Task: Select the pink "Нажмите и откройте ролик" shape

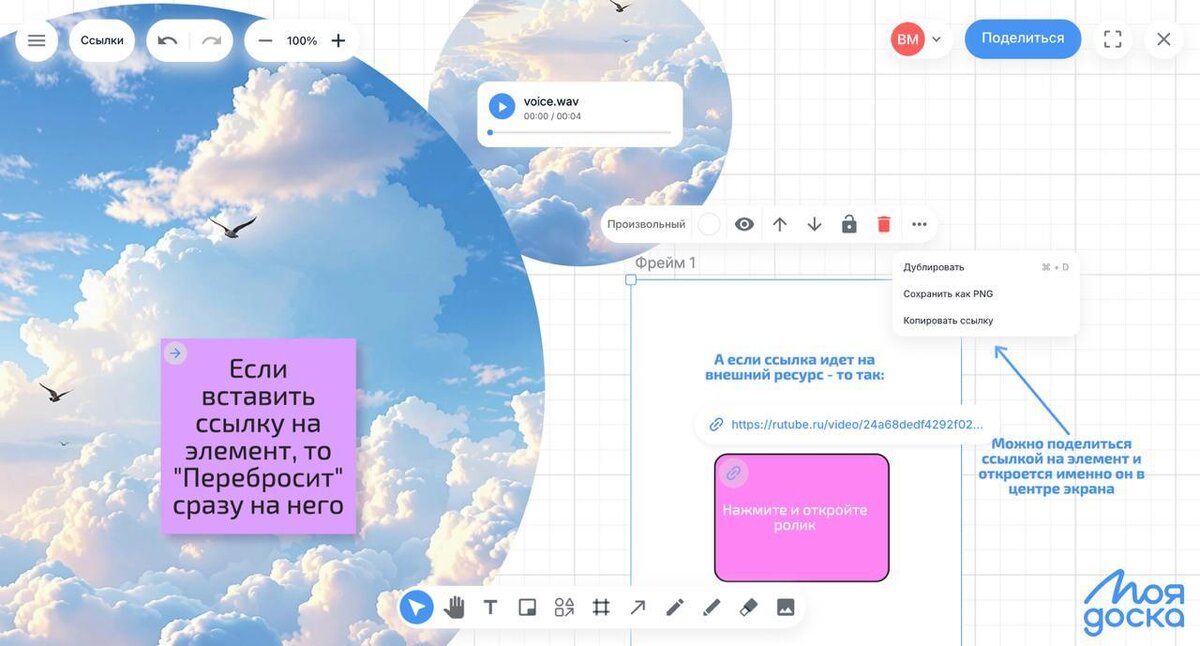Action: click(801, 517)
